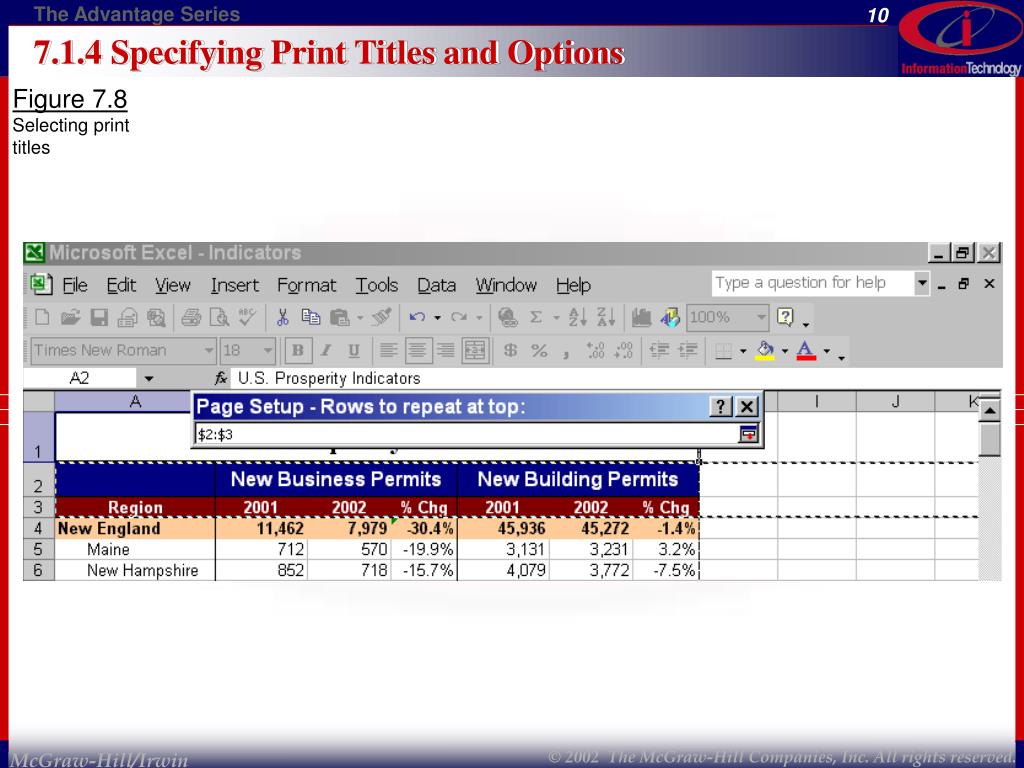Click the $2:$3 rows to repeat field
Screen dimensions: 1024x768
tap(466, 434)
